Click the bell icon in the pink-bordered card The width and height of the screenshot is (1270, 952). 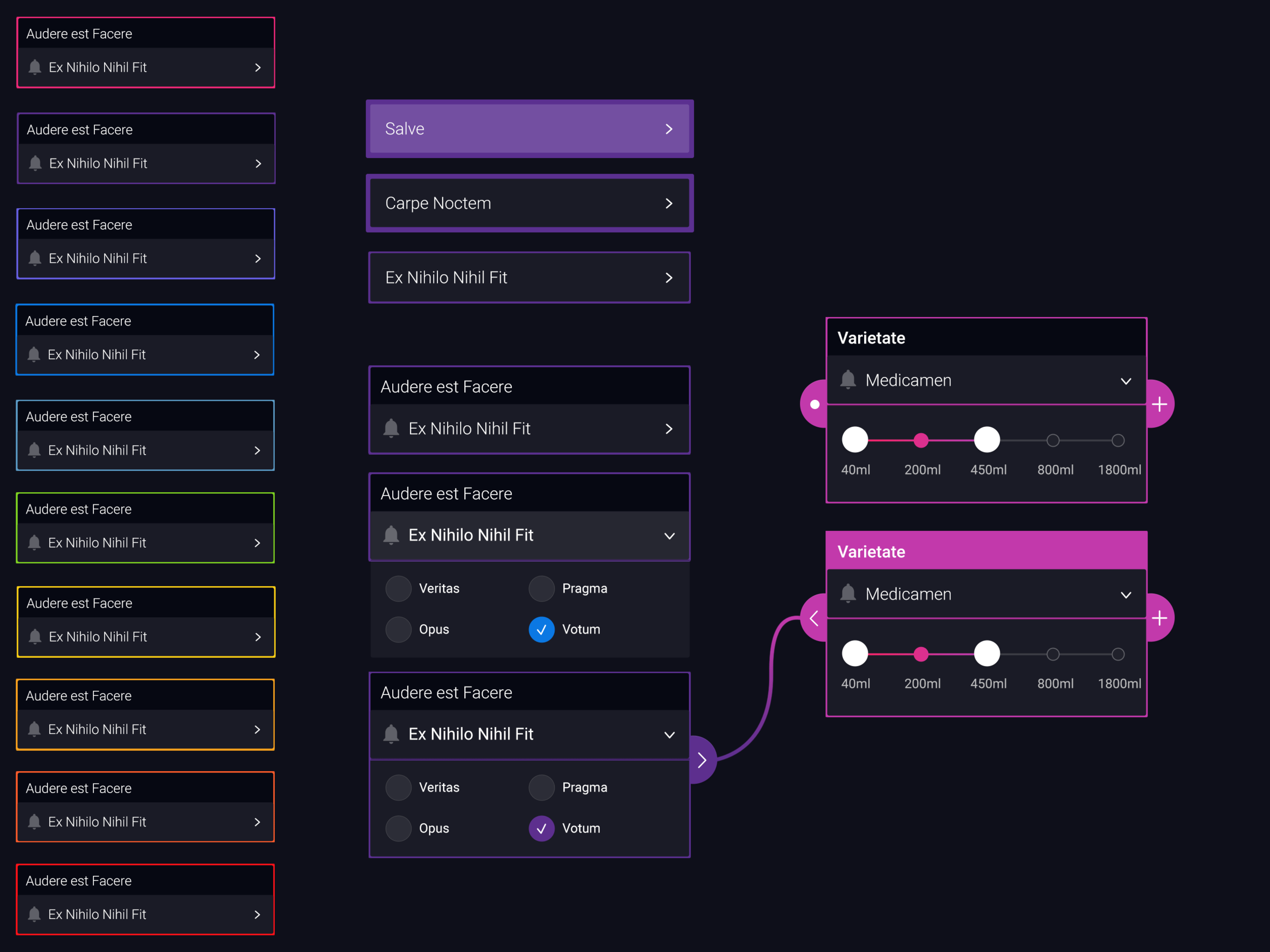[35, 67]
